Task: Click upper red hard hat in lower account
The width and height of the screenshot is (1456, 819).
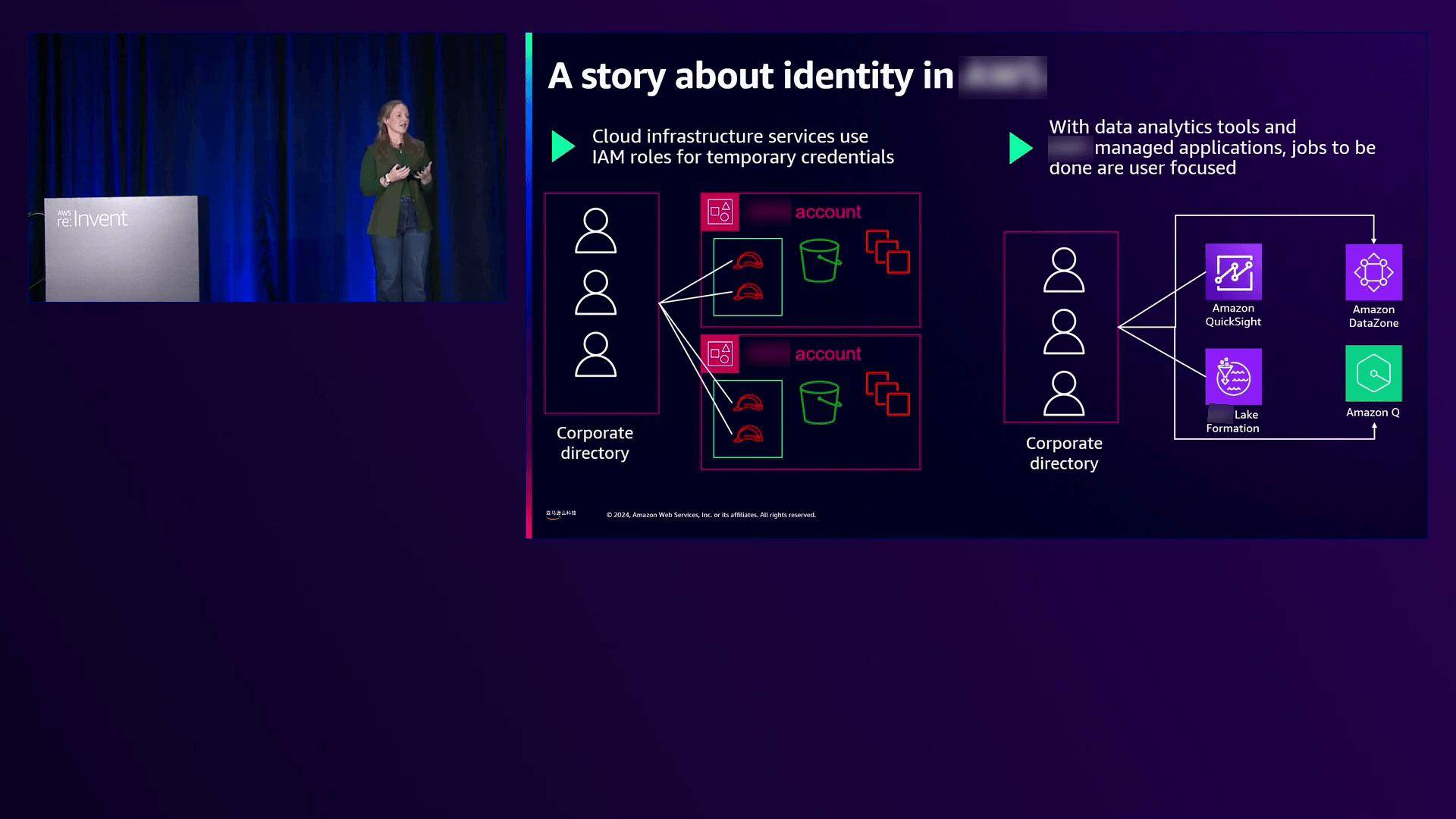Action: (748, 403)
